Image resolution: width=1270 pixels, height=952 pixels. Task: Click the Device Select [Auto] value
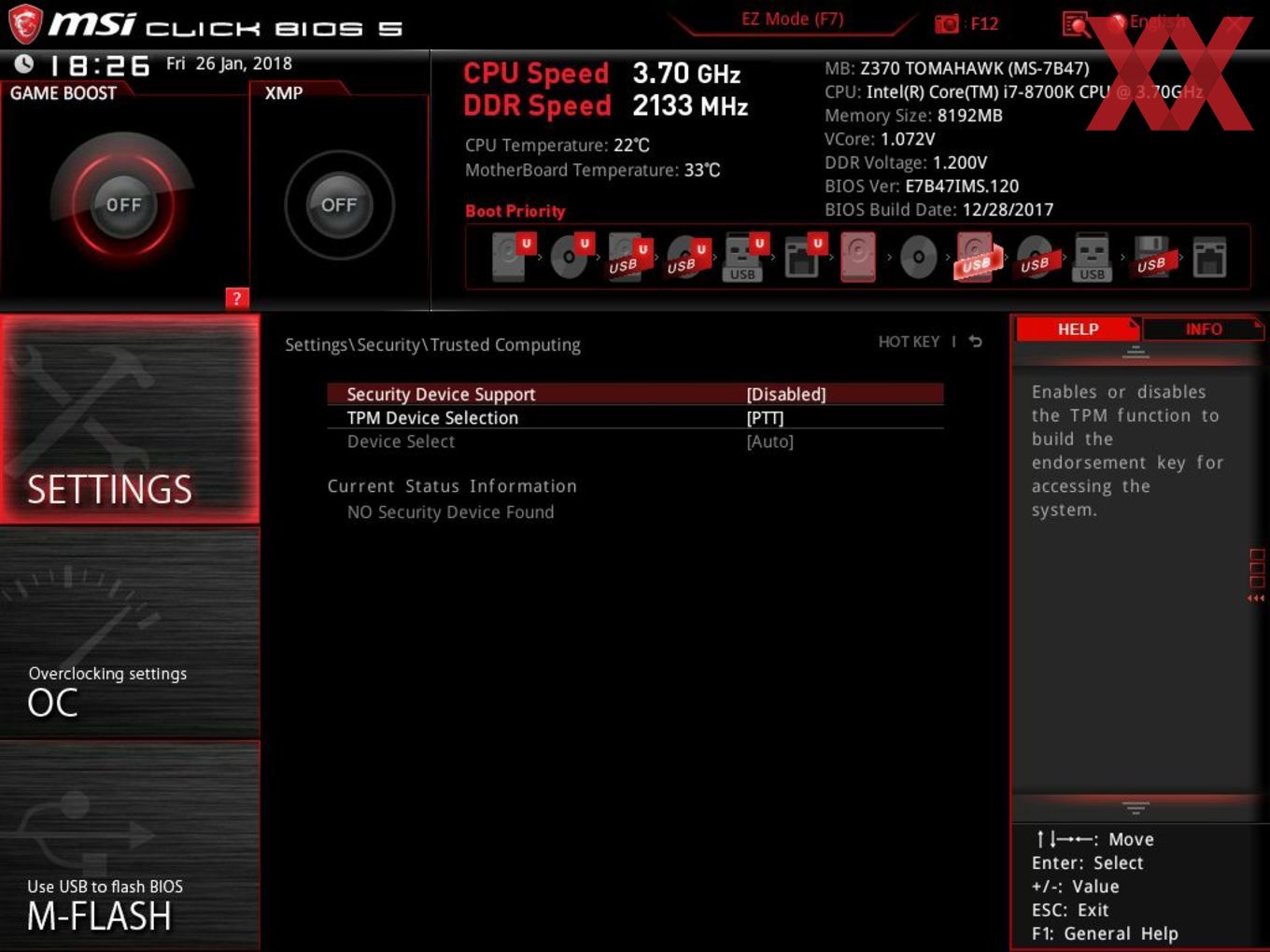click(x=769, y=441)
